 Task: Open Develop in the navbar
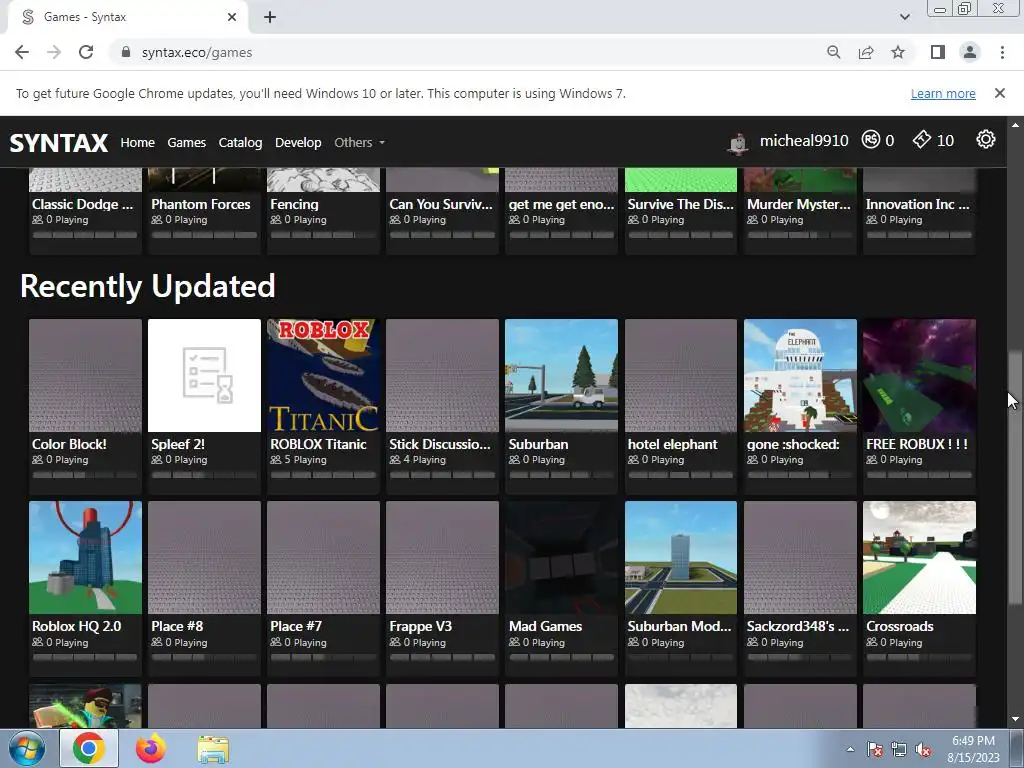298,142
